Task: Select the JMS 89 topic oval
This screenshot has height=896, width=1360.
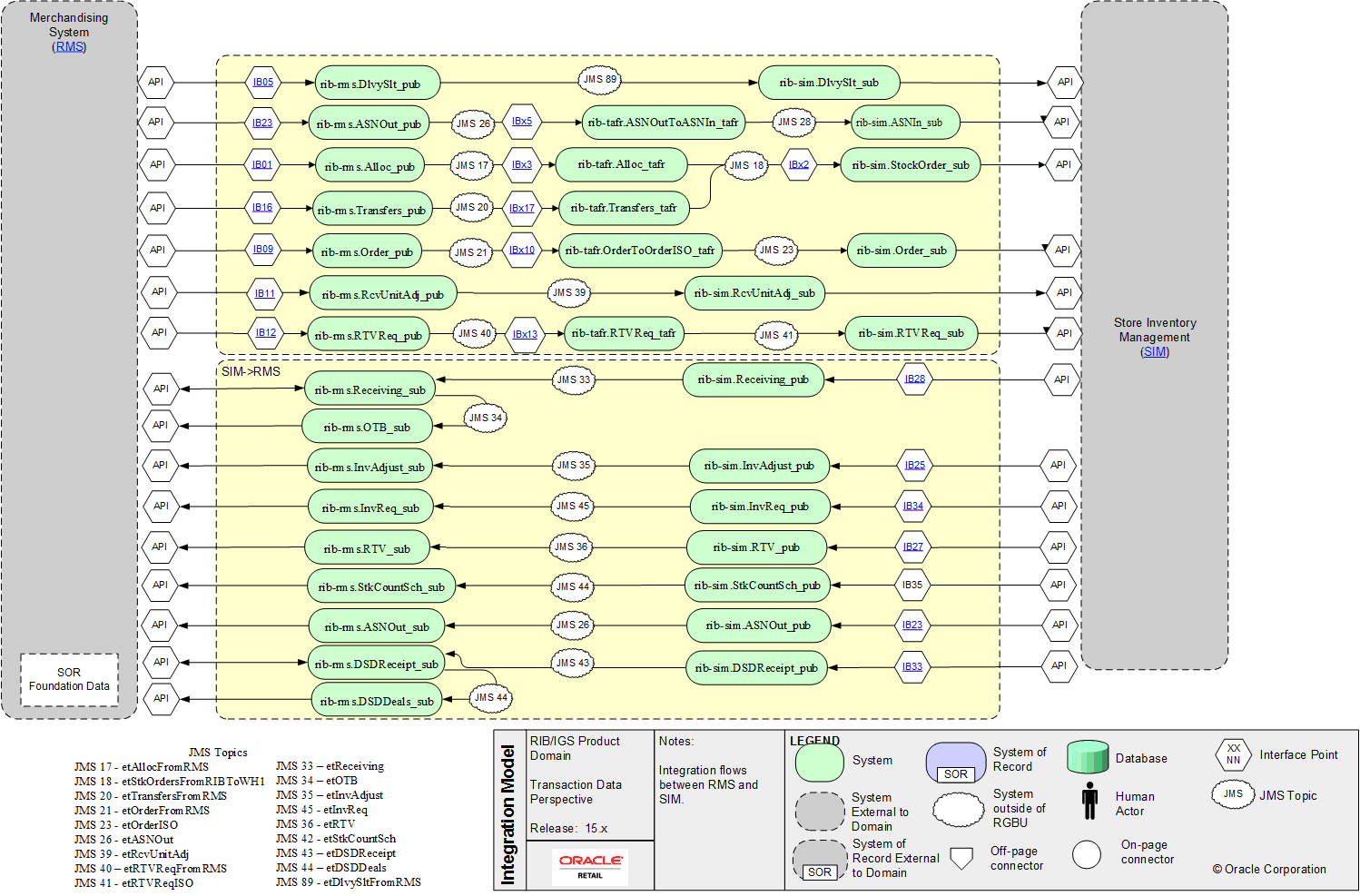Action: click(x=599, y=80)
